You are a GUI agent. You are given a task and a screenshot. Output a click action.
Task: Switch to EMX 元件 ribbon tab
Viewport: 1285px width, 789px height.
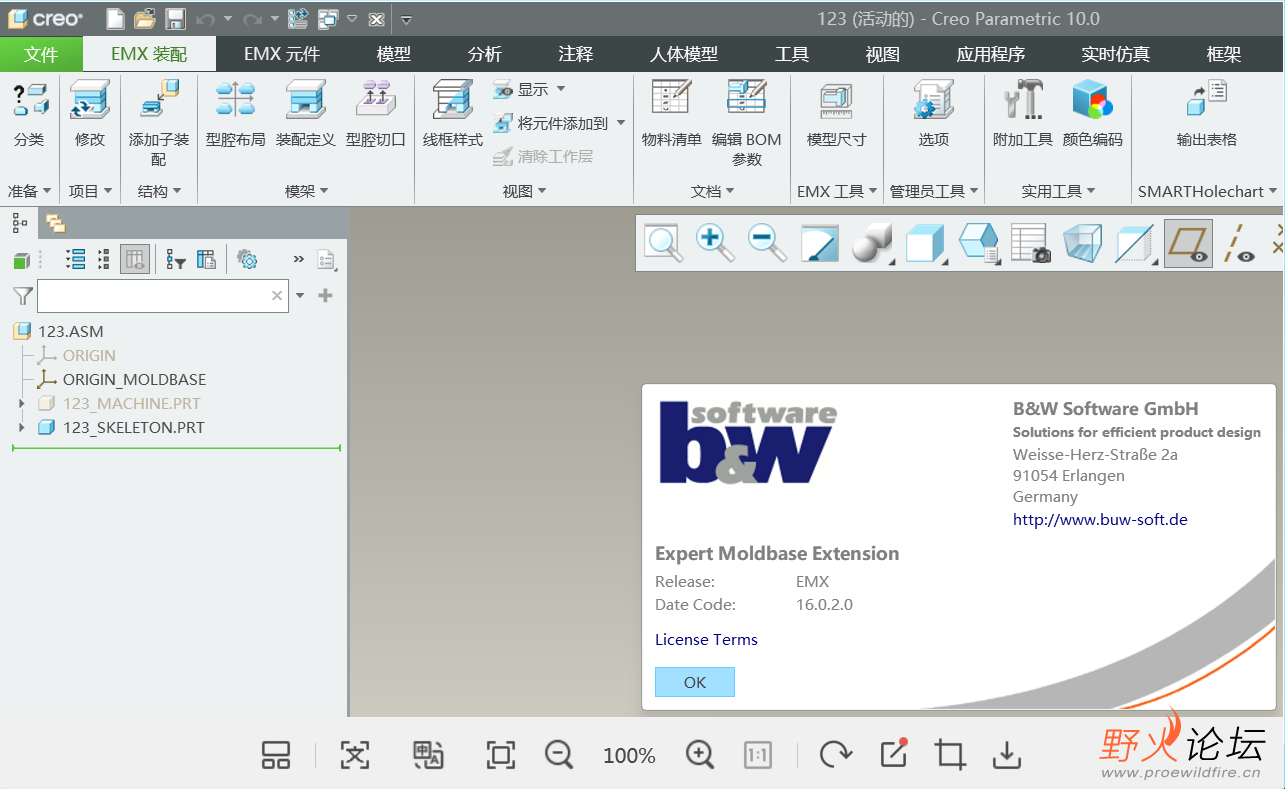tap(282, 54)
